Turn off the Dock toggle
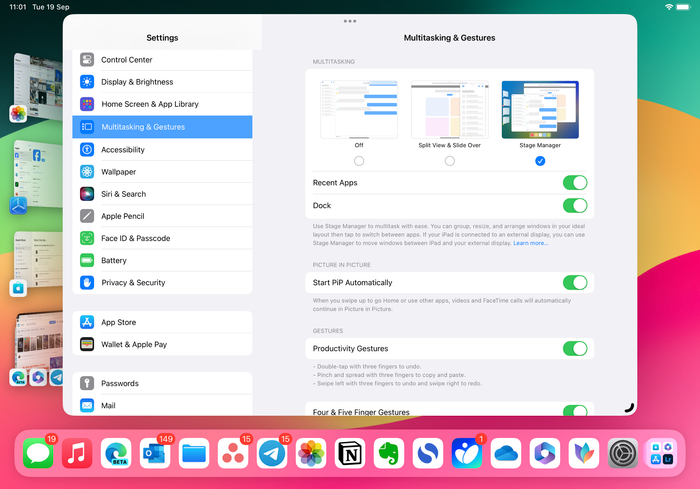The image size is (700, 489). click(574, 205)
